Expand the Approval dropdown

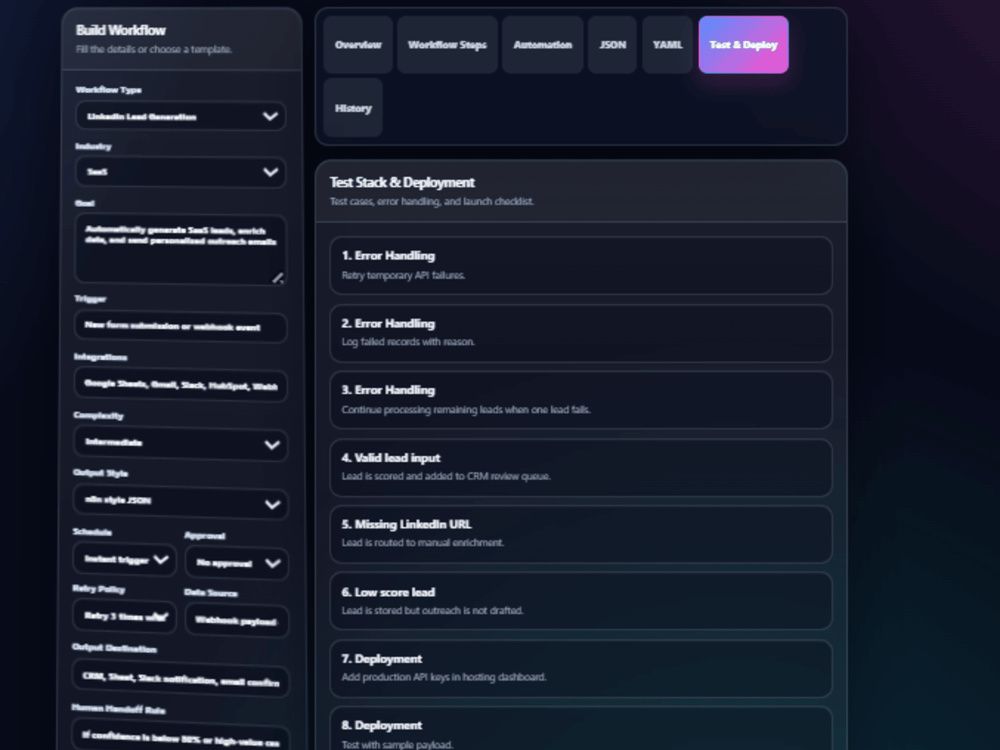[x=237, y=563]
